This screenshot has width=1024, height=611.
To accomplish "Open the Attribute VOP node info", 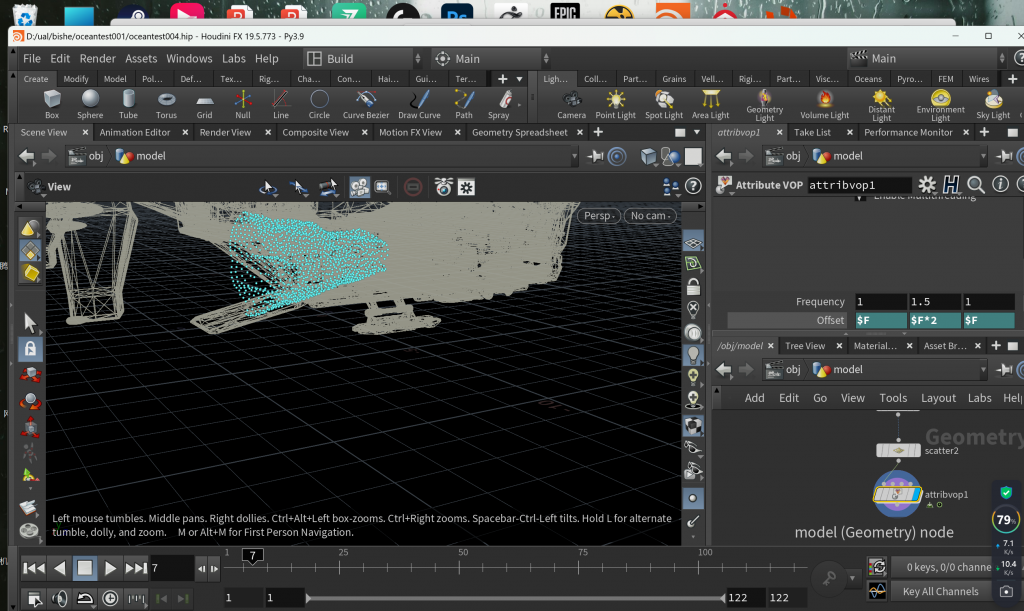I will [x=1000, y=185].
